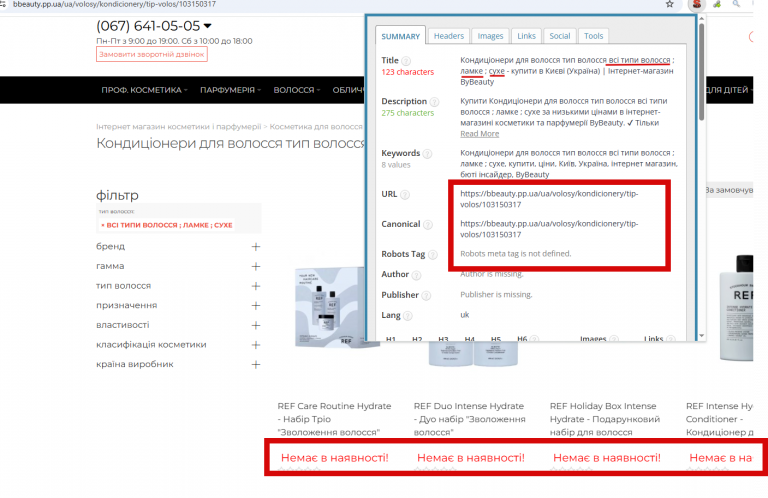
Task: Click REF Care Routine product image
Action: tap(330, 307)
